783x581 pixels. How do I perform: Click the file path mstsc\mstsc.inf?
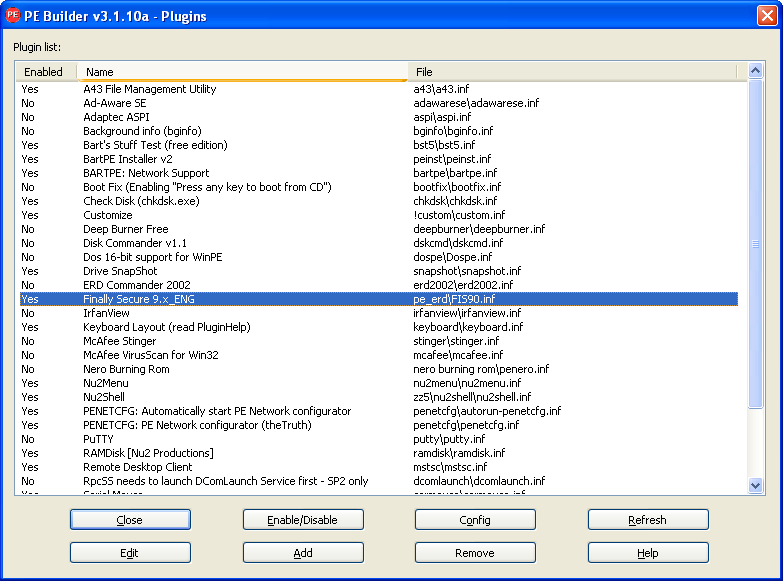[x=450, y=467]
